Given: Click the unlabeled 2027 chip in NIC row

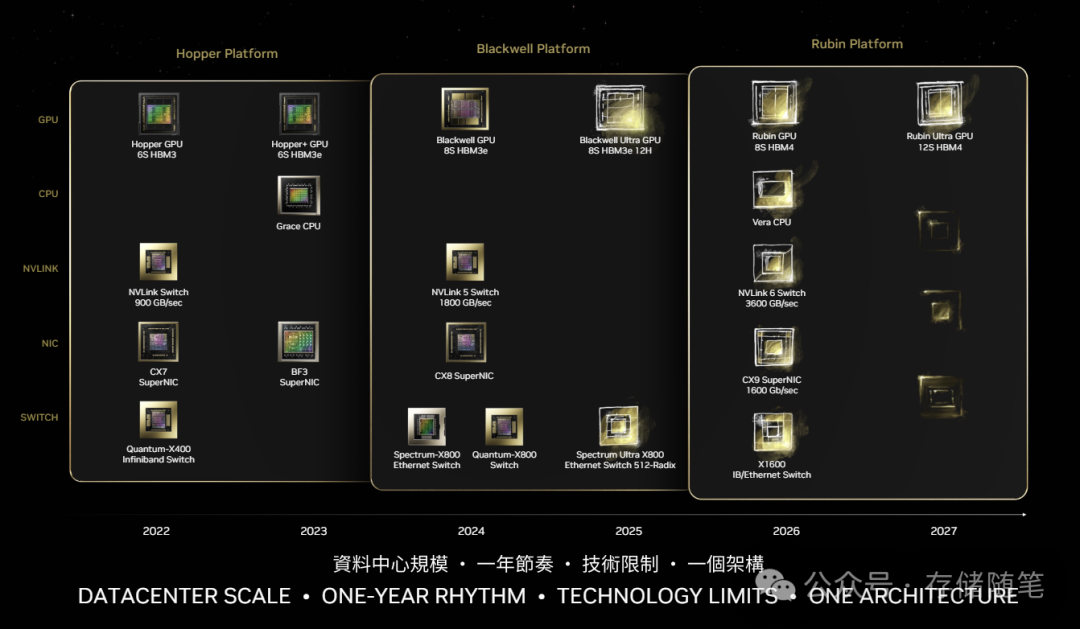Looking at the screenshot, I should (x=940, y=395).
